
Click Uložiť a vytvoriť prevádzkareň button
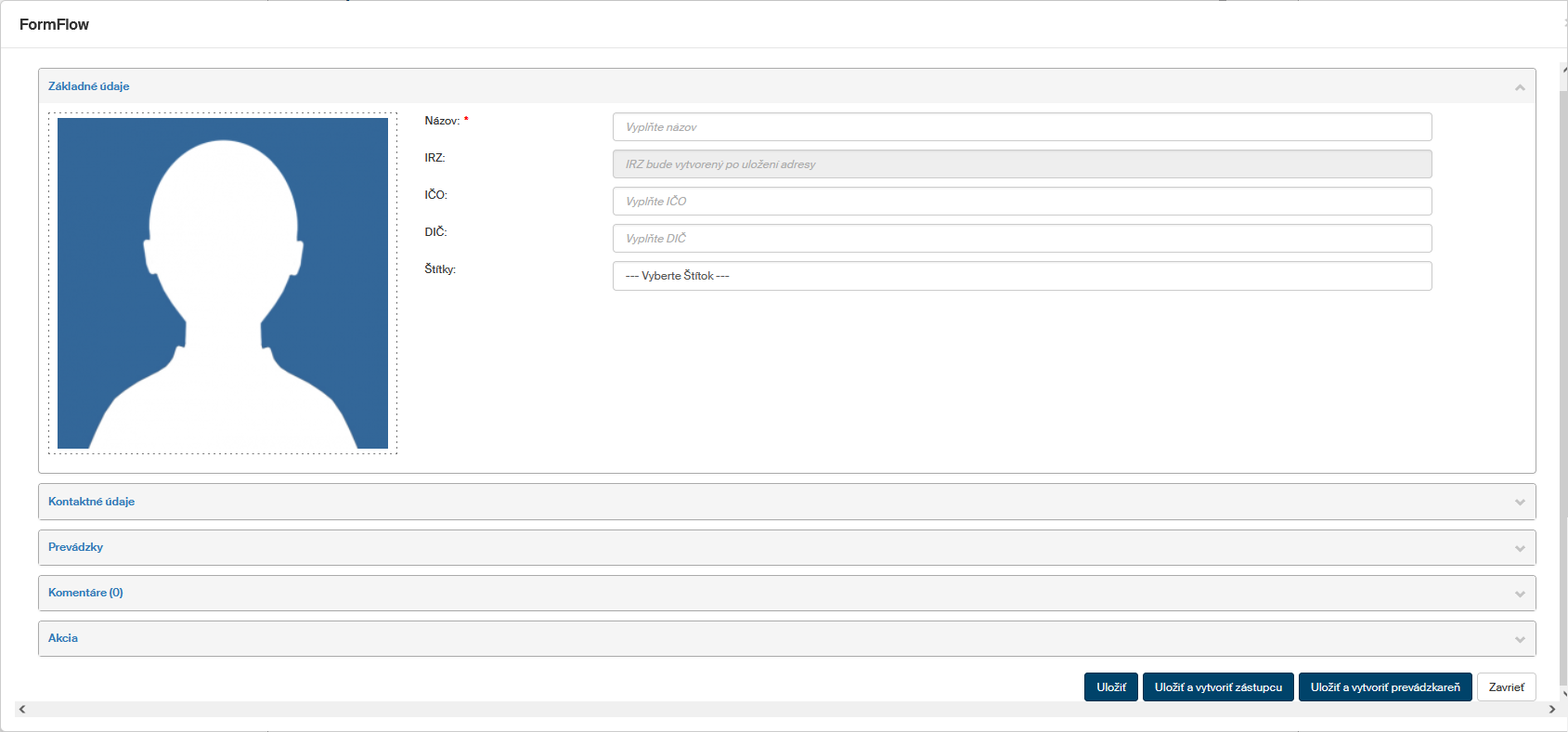click(1384, 687)
